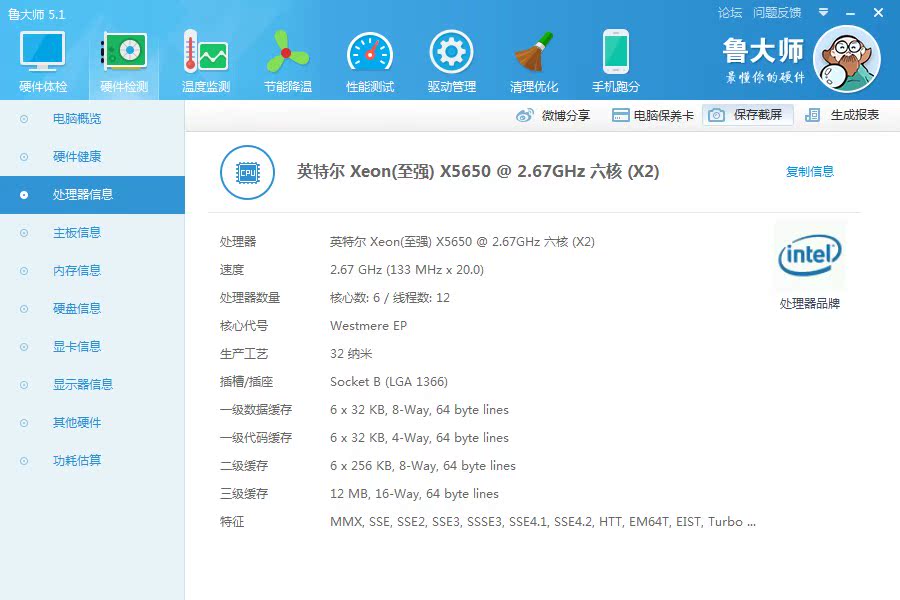Image resolution: width=900 pixels, height=600 pixels.
Task: Click the Intel processor brand logo
Action: [810, 255]
